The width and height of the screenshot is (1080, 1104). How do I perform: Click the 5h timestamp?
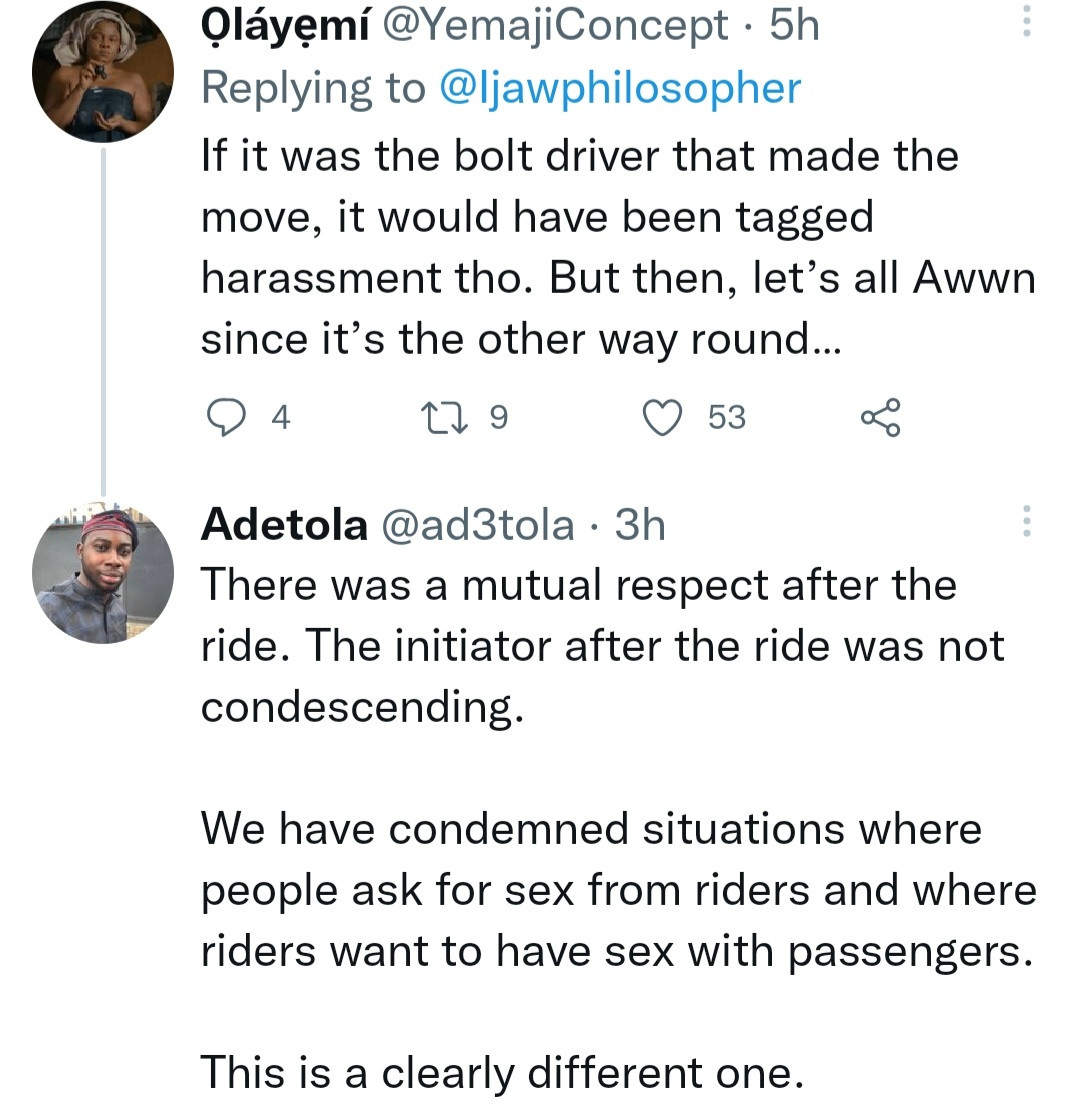coord(794,26)
